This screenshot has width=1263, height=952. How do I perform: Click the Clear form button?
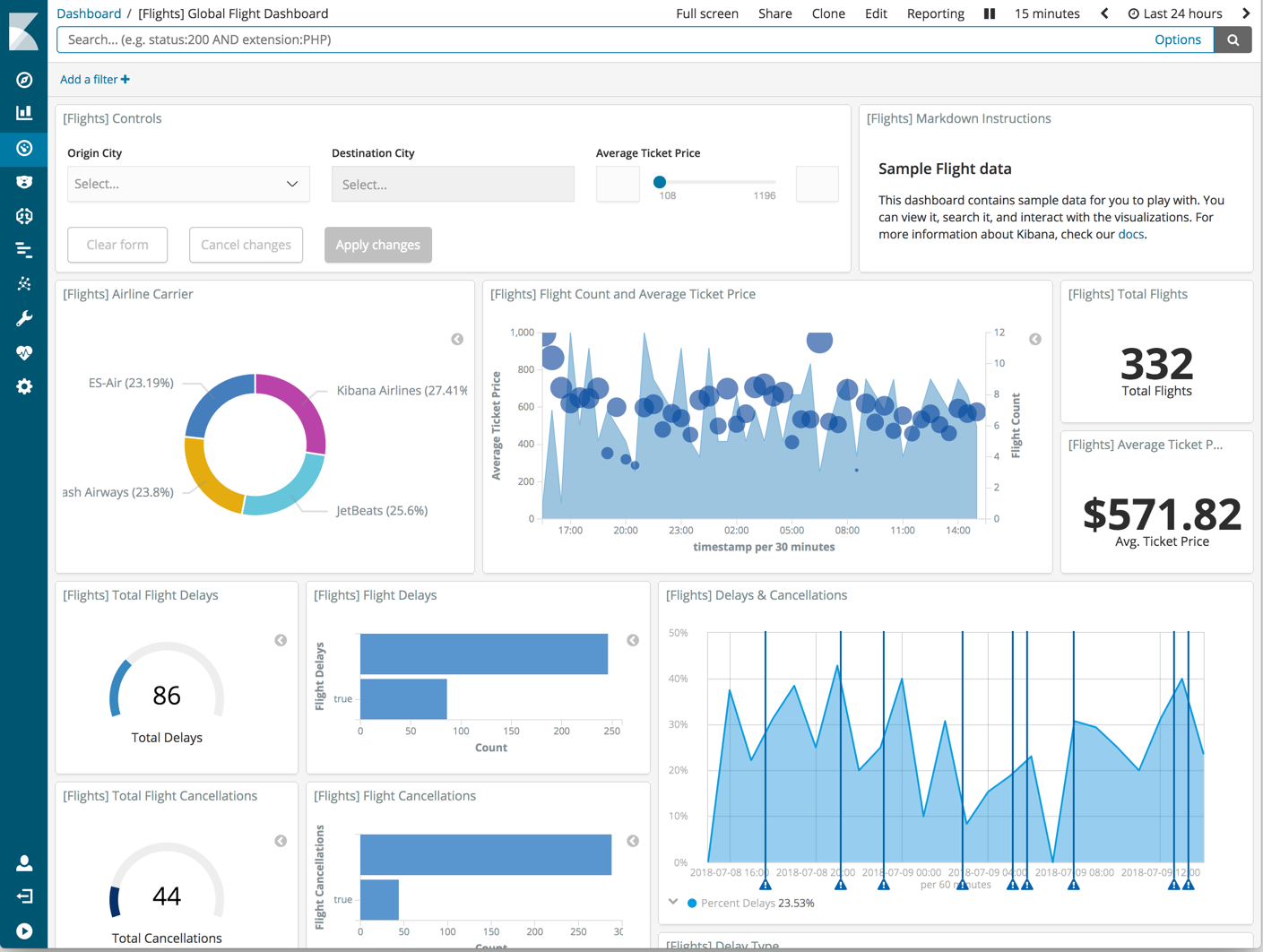click(117, 245)
